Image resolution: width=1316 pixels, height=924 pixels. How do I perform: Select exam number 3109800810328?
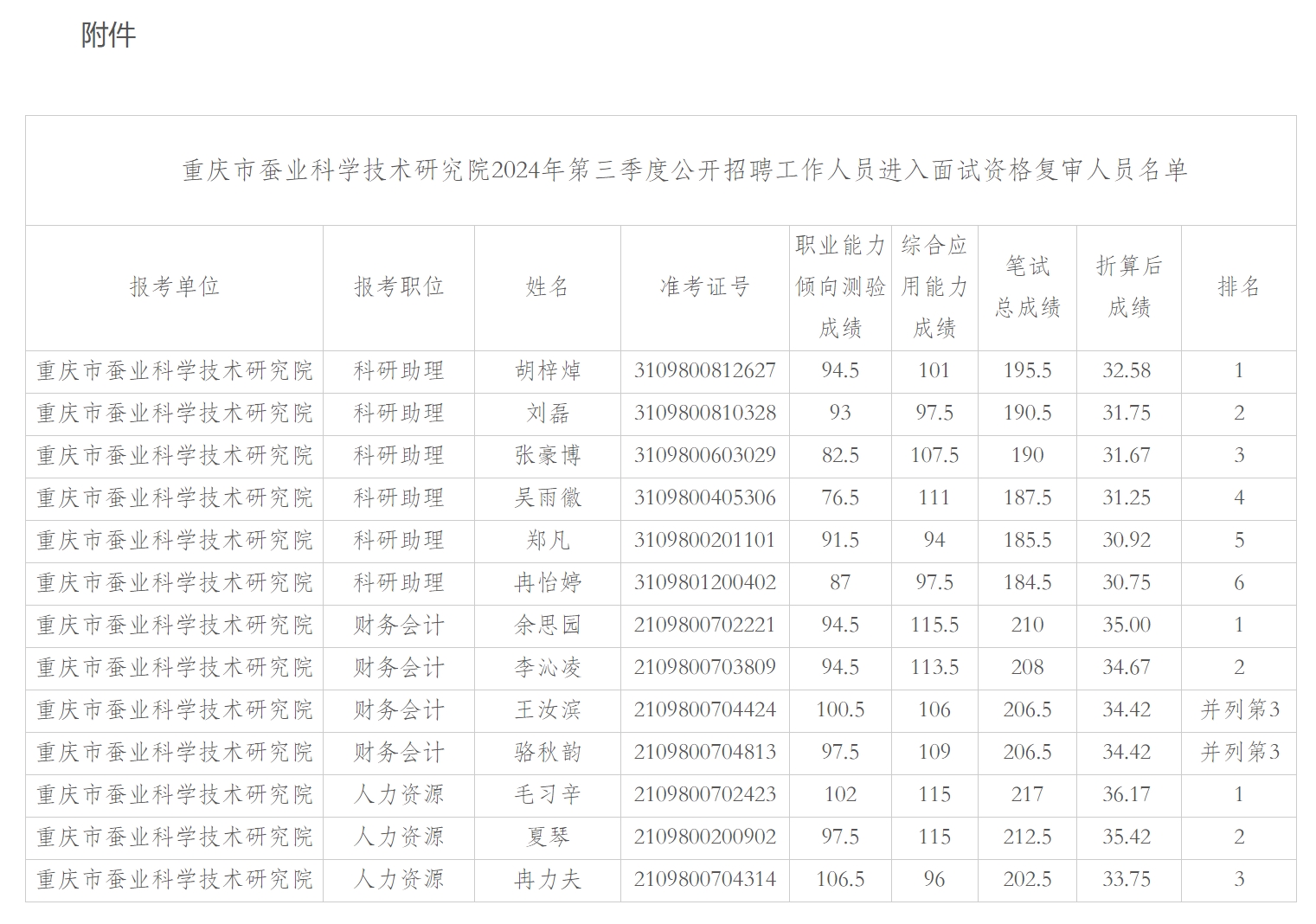(x=704, y=414)
